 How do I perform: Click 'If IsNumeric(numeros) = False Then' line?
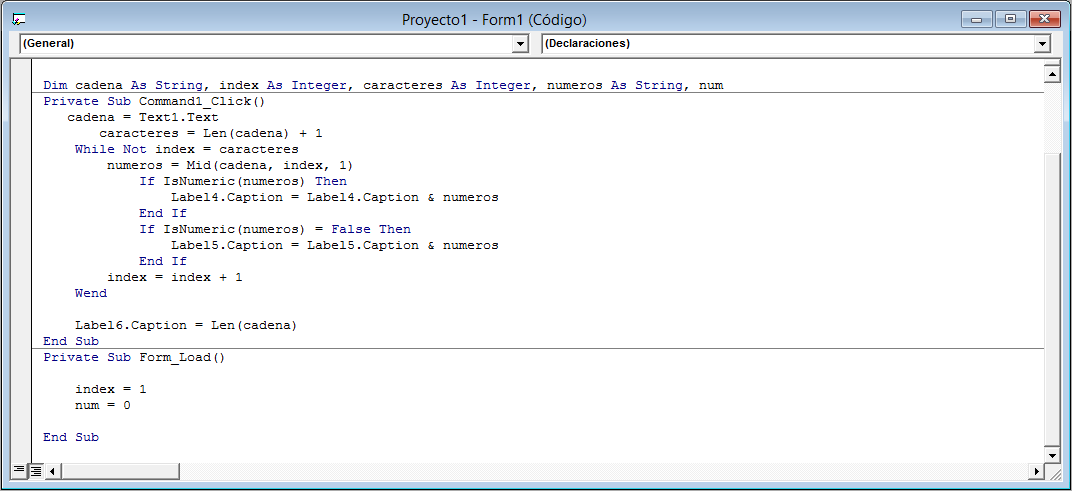tap(275, 229)
